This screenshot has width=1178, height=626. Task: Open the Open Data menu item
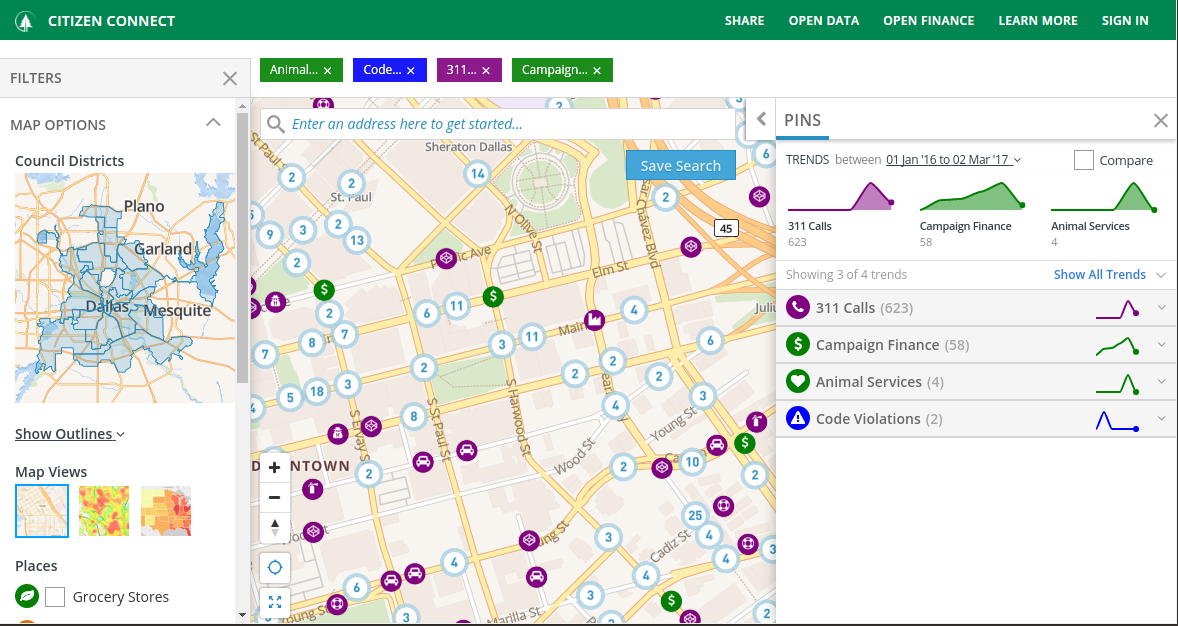[x=823, y=20]
